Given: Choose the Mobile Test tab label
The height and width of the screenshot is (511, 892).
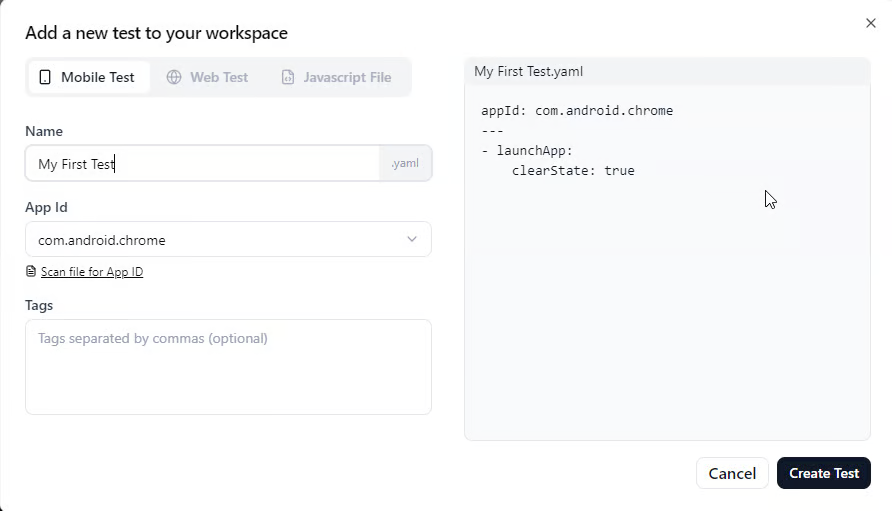Looking at the screenshot, I should click(97, 77).
